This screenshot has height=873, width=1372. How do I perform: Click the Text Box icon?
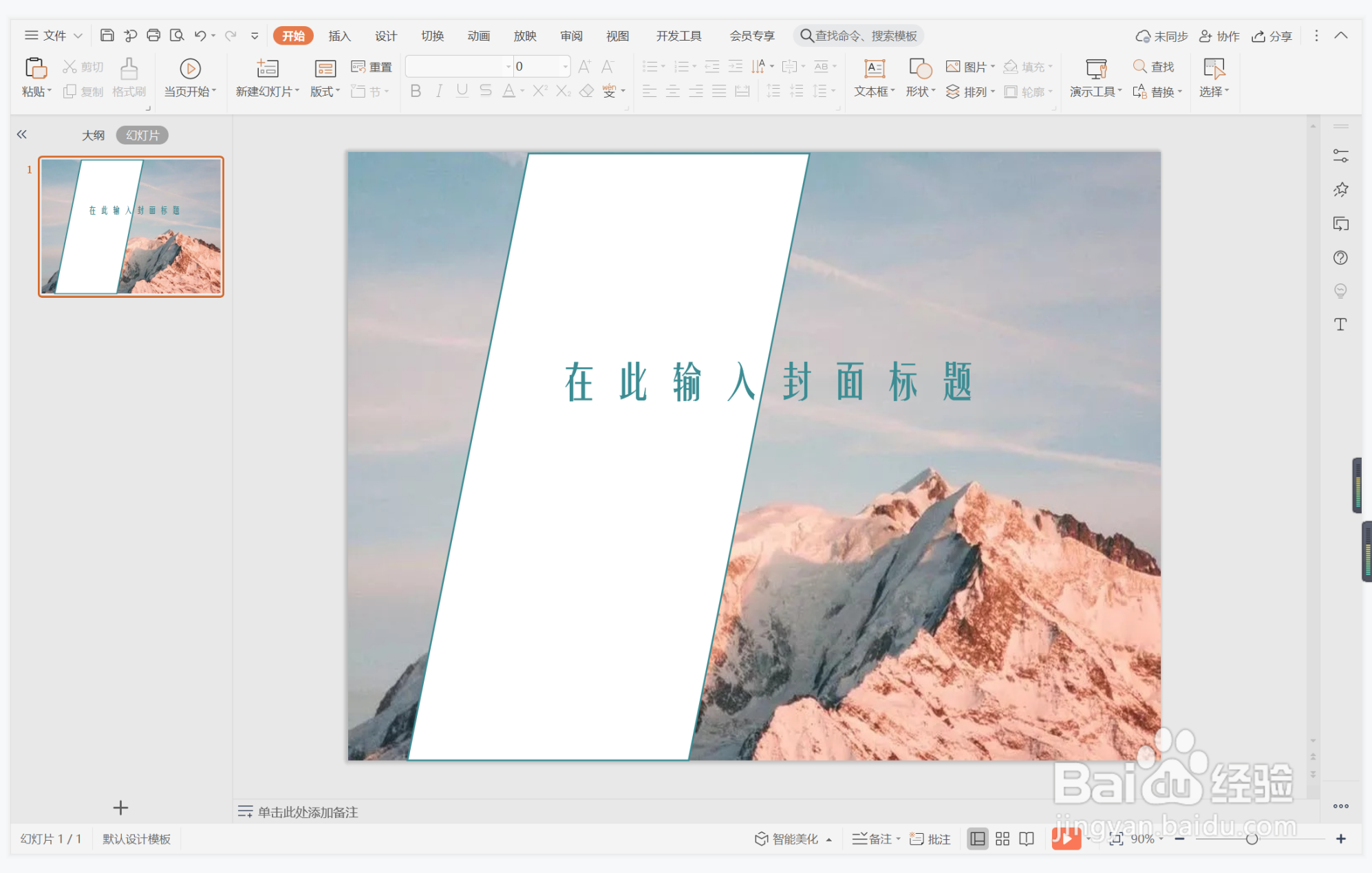click(x=874, y=68)
